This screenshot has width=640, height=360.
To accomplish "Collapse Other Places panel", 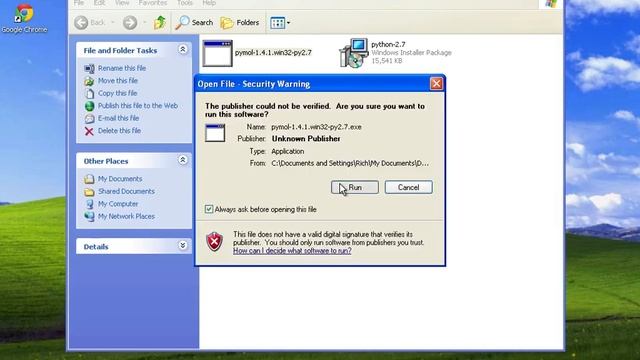I will (182, 160).
